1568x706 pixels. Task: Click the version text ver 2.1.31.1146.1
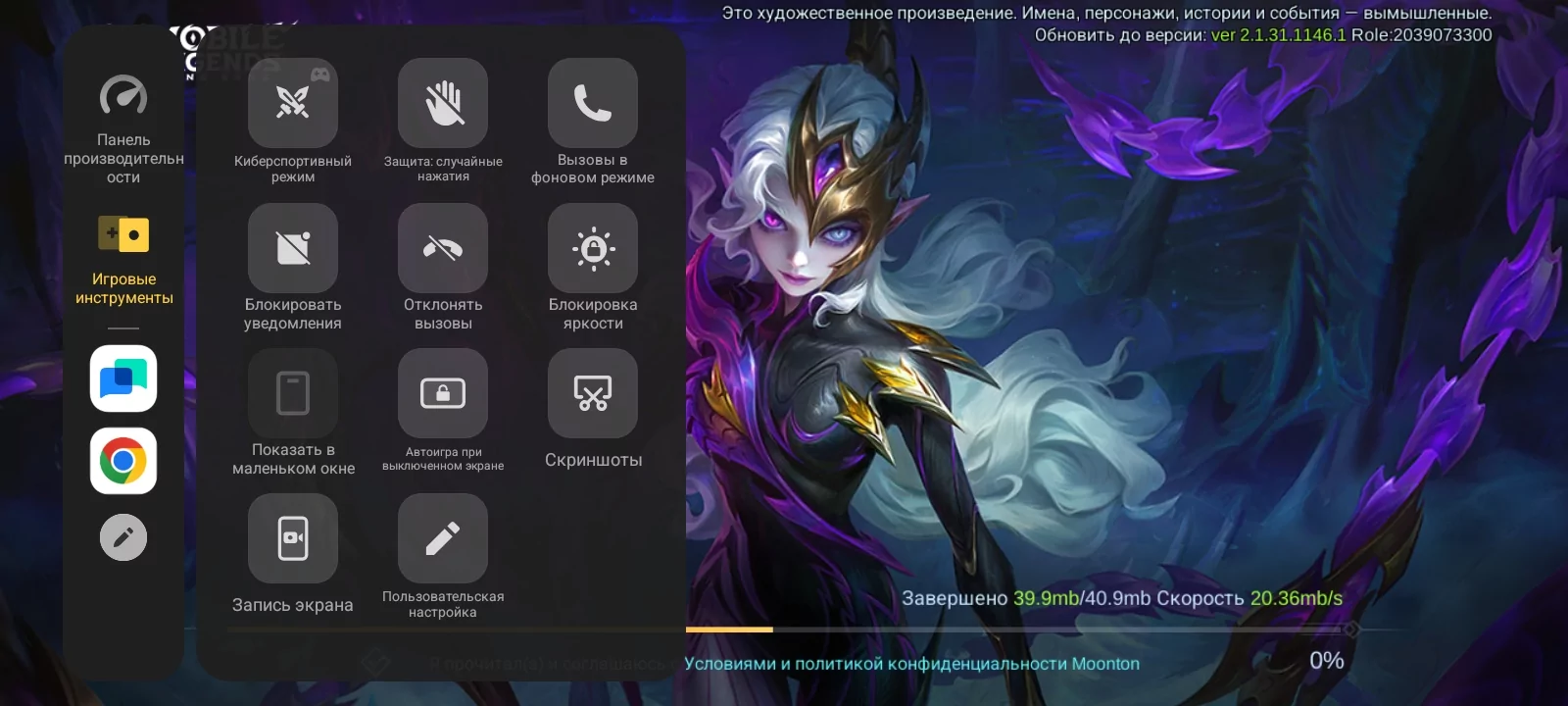[1279, 35]
